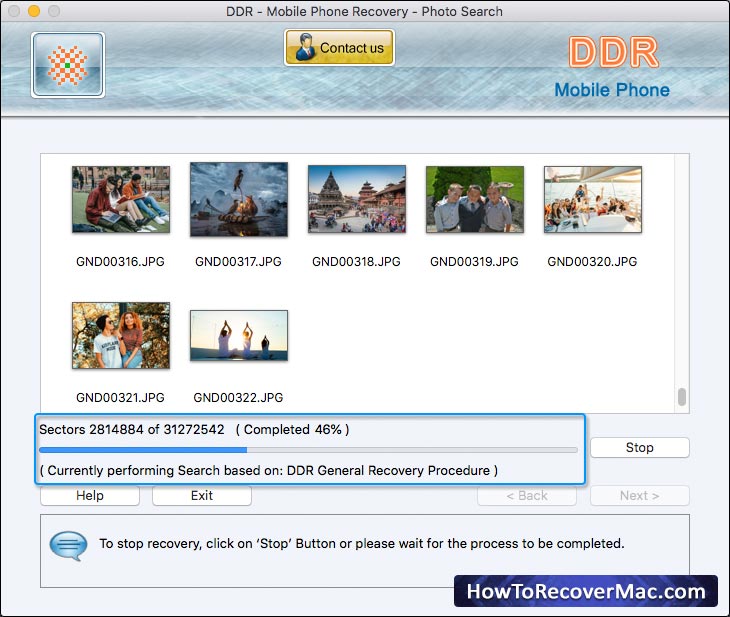Click the yellow minimize window button

pyautogui.click(x=34, y=11)
